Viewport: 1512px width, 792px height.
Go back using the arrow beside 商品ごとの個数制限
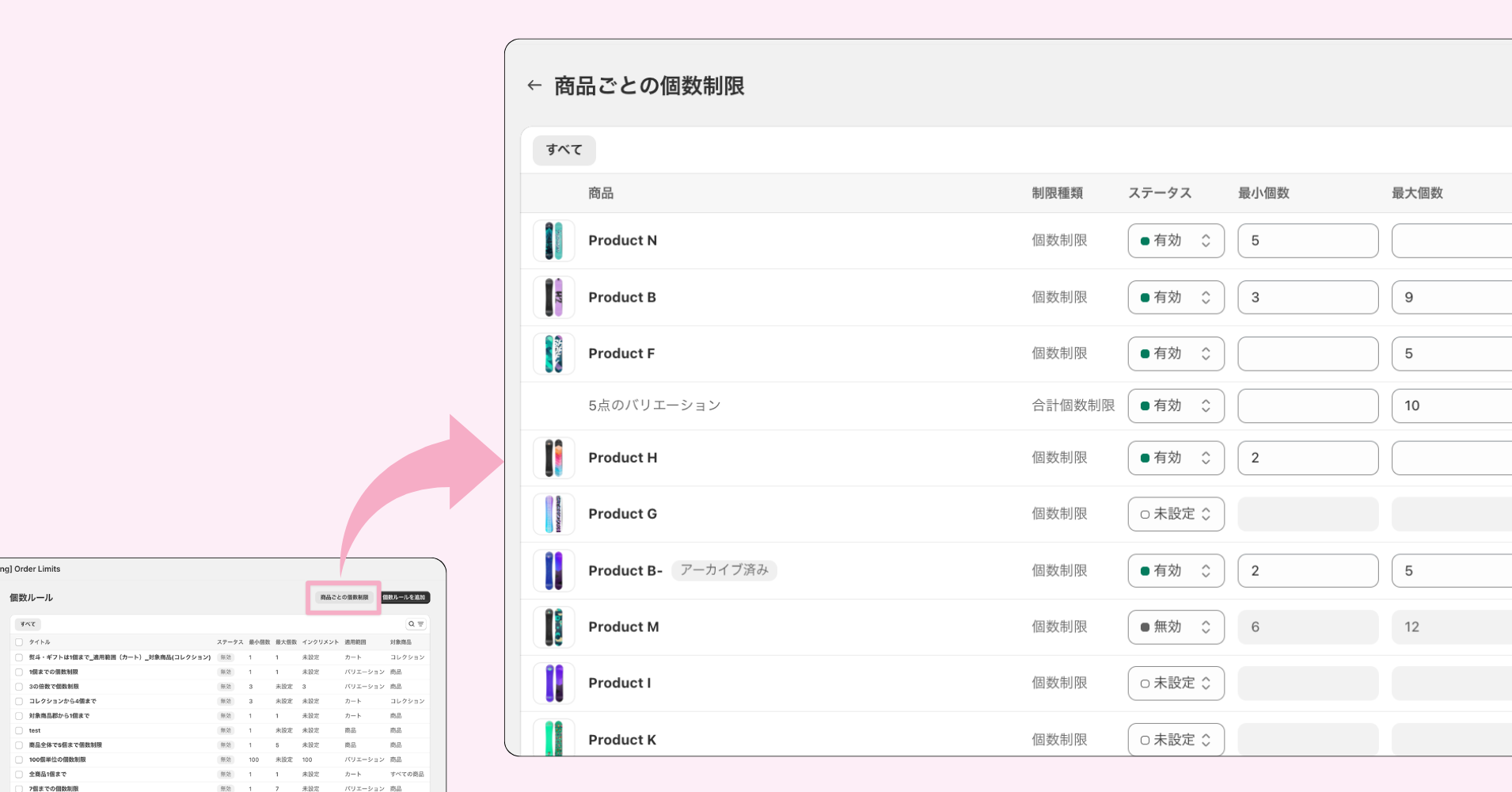[534, 86]
